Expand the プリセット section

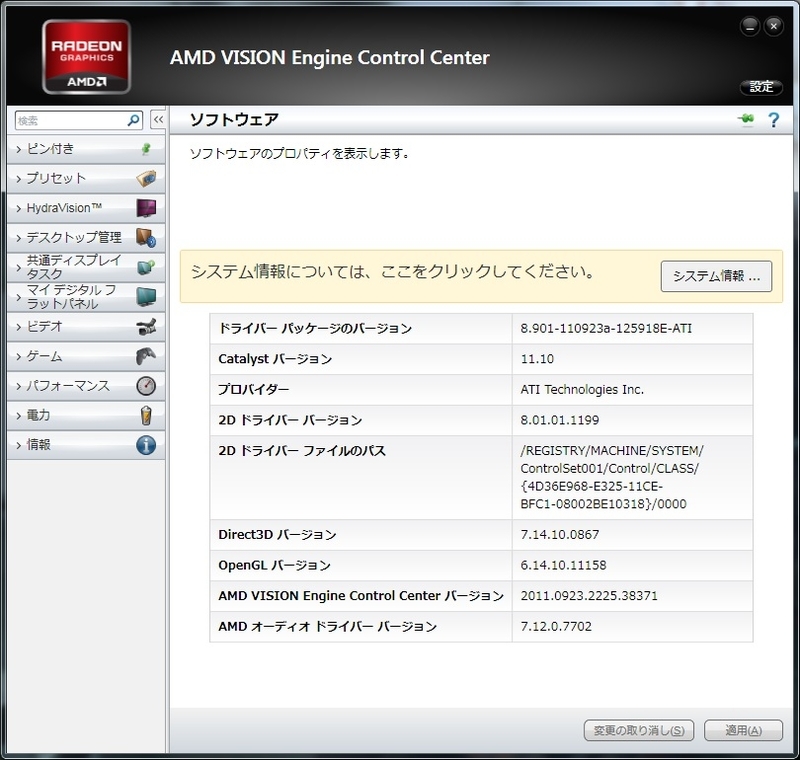click(x=86, y=179)
